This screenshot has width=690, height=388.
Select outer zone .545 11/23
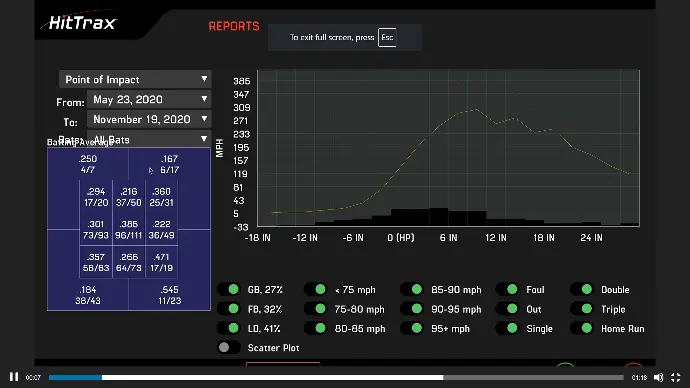point(169,295)
